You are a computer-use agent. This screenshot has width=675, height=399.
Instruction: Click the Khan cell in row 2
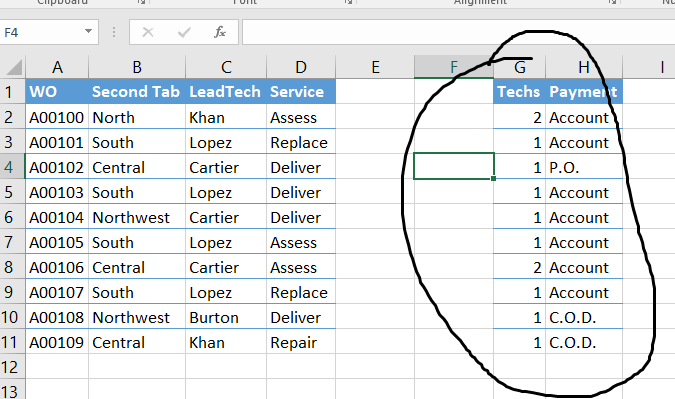226,117
